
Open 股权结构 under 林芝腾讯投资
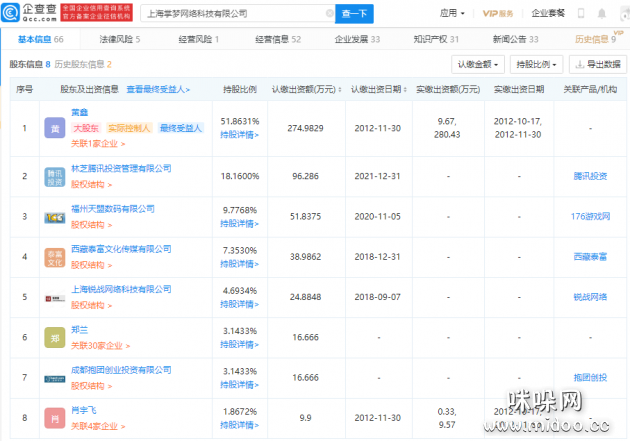pyautogui.click(x=91, y=184)
